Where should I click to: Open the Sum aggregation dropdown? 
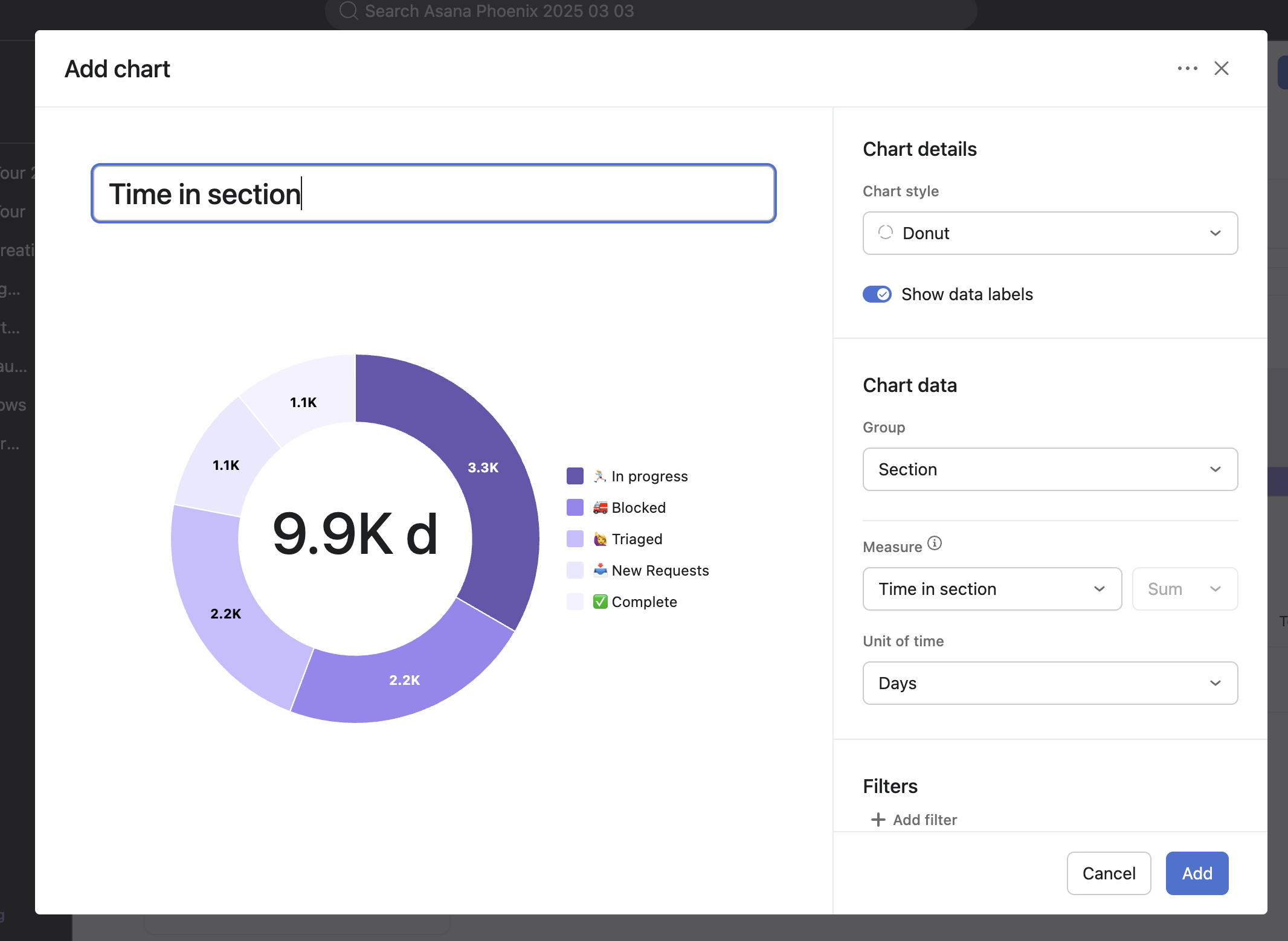click(1184, 589)
